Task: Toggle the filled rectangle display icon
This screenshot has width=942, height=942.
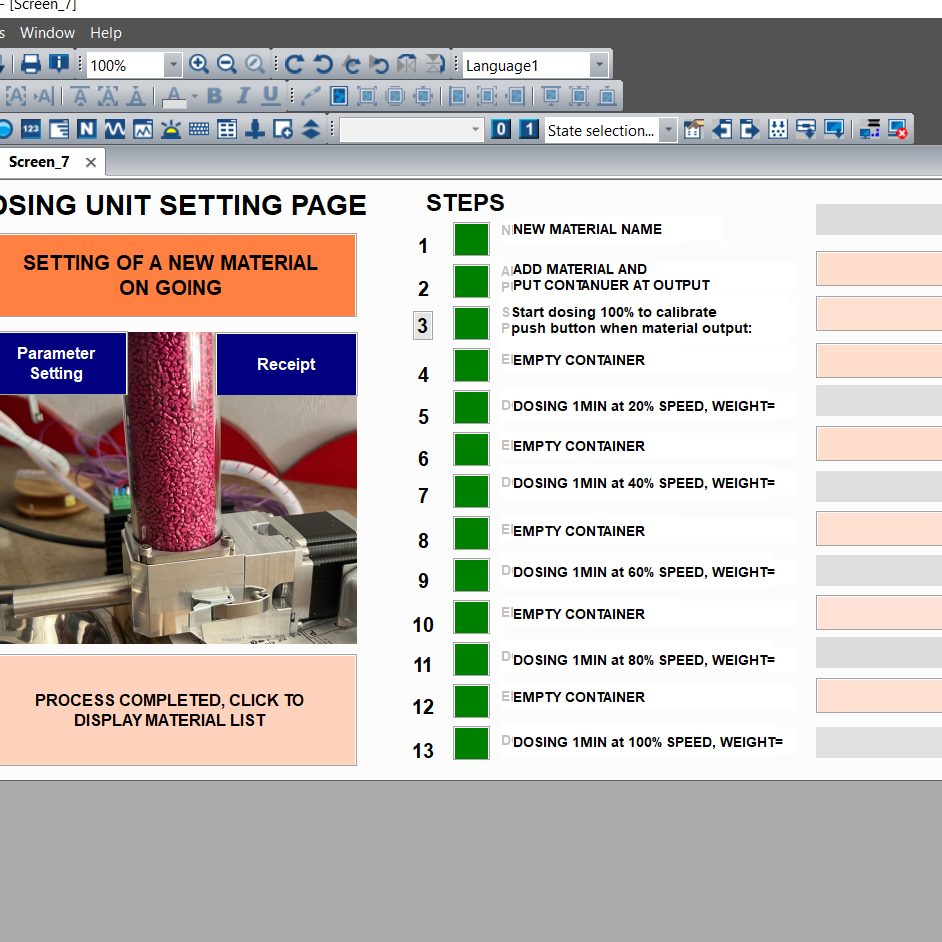Action: click(x=339, y=95)
